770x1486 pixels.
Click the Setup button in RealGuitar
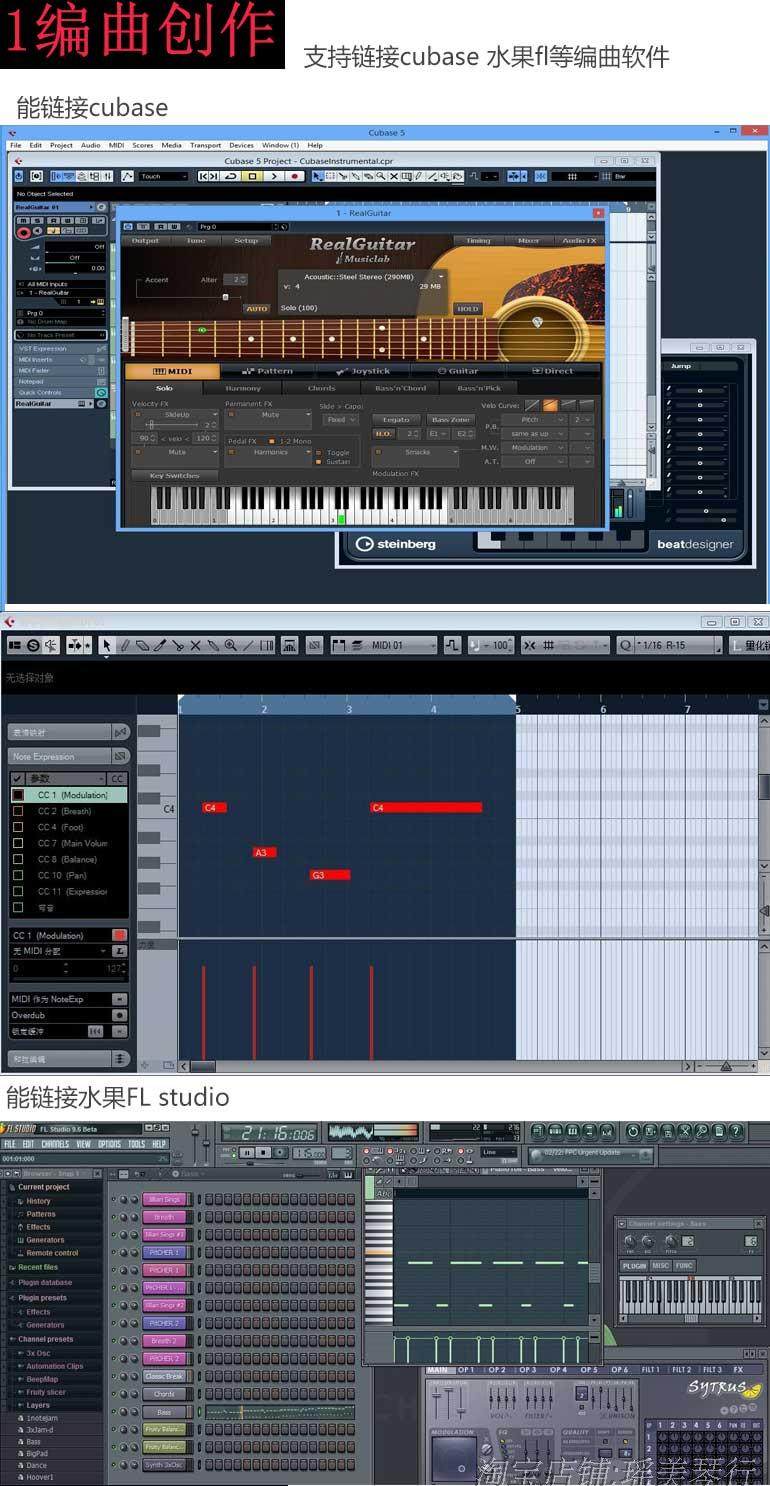pos(246,241)
